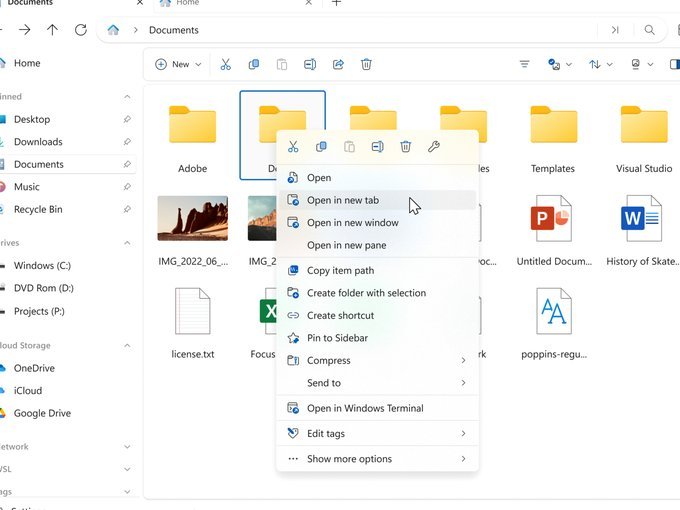
Task: Go to OneDrive in the sidebar
Action: click(34, 368)
